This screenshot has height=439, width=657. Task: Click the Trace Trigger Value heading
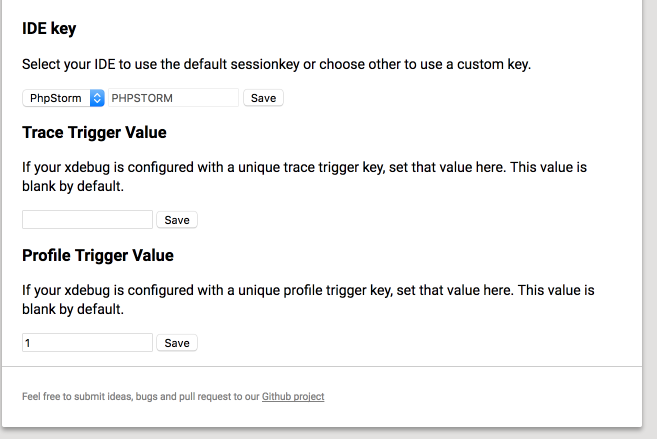pos(94,132)
